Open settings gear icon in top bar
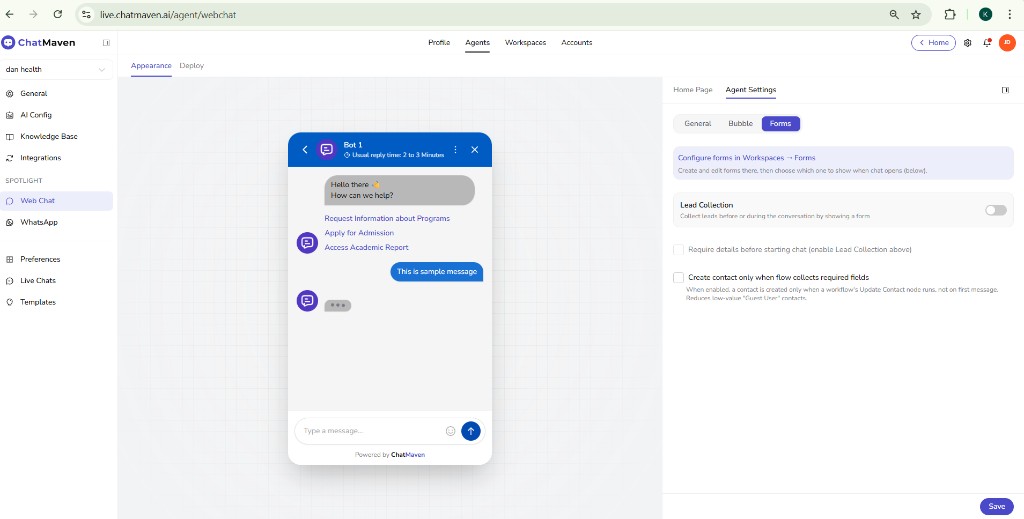Viewport: 1024px width, 519px height. pos(967,43)
